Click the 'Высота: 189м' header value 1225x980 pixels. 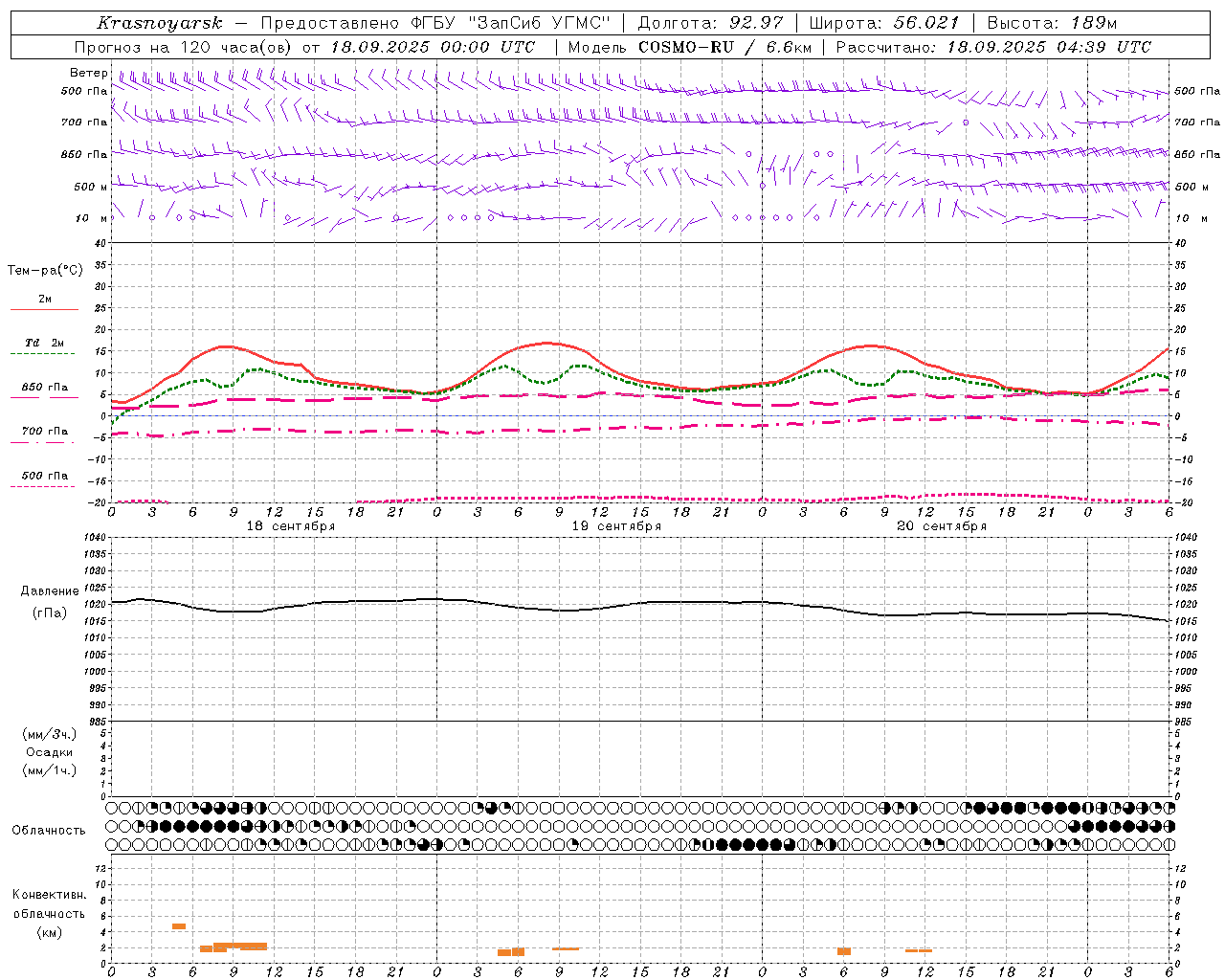1052,23
